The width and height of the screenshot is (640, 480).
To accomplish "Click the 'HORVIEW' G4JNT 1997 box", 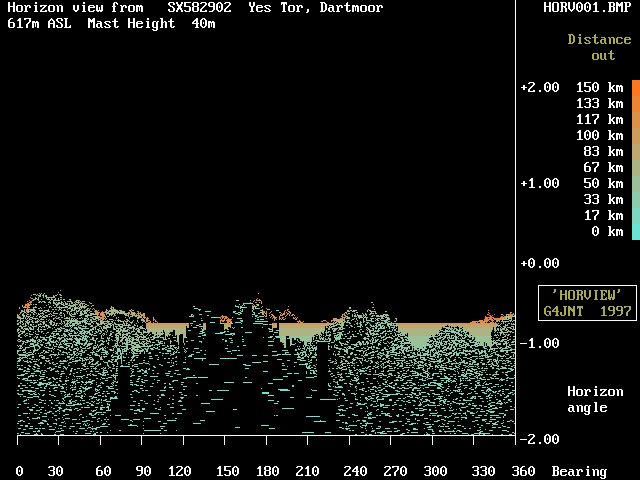I will [x=587, y=303].
